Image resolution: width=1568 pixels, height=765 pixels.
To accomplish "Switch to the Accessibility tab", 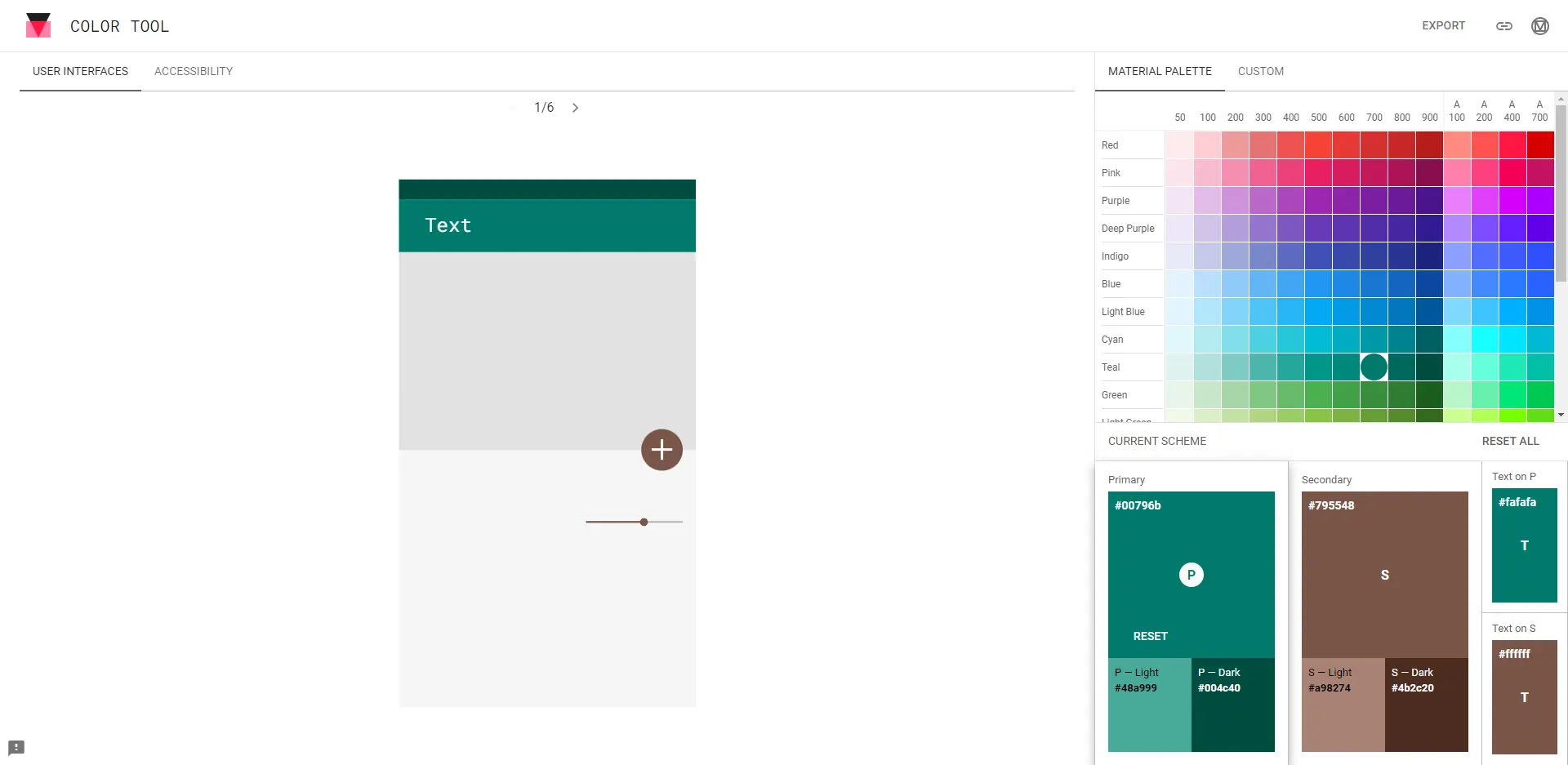I will (194, 72).
